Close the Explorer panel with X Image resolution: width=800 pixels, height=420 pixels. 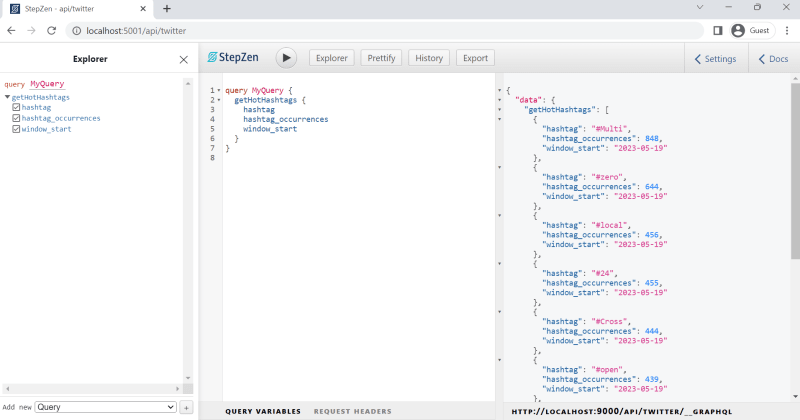tap(184, 60)
